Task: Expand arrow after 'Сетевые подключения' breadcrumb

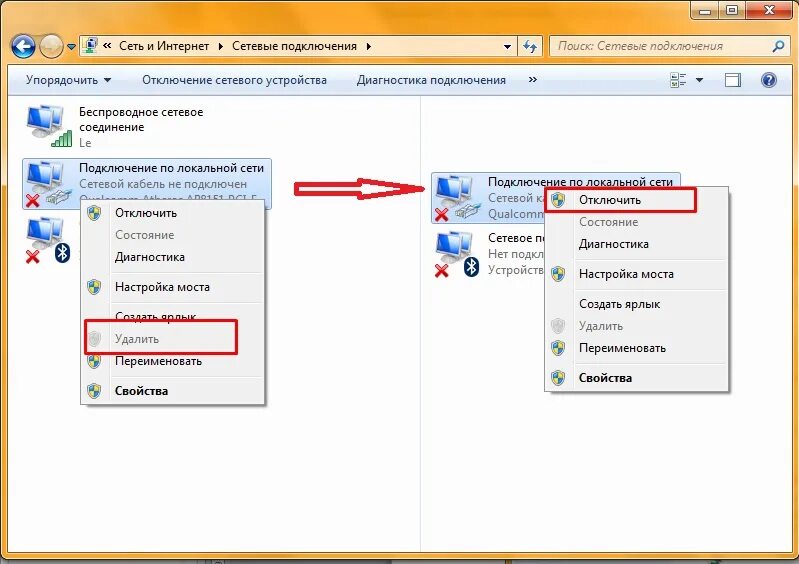Action: [368, 46]
